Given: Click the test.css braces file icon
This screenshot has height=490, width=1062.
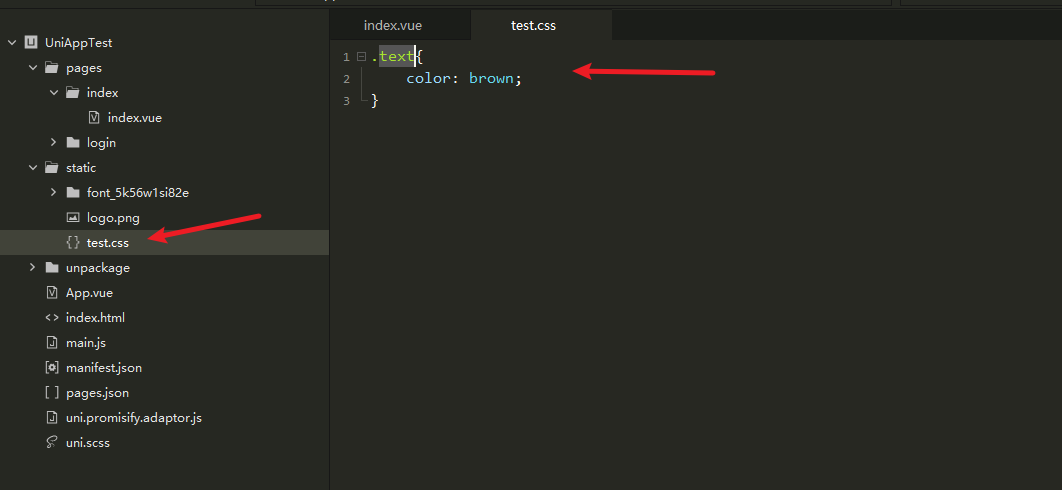Looking at the screenshot, I should [x=72, y=243].
